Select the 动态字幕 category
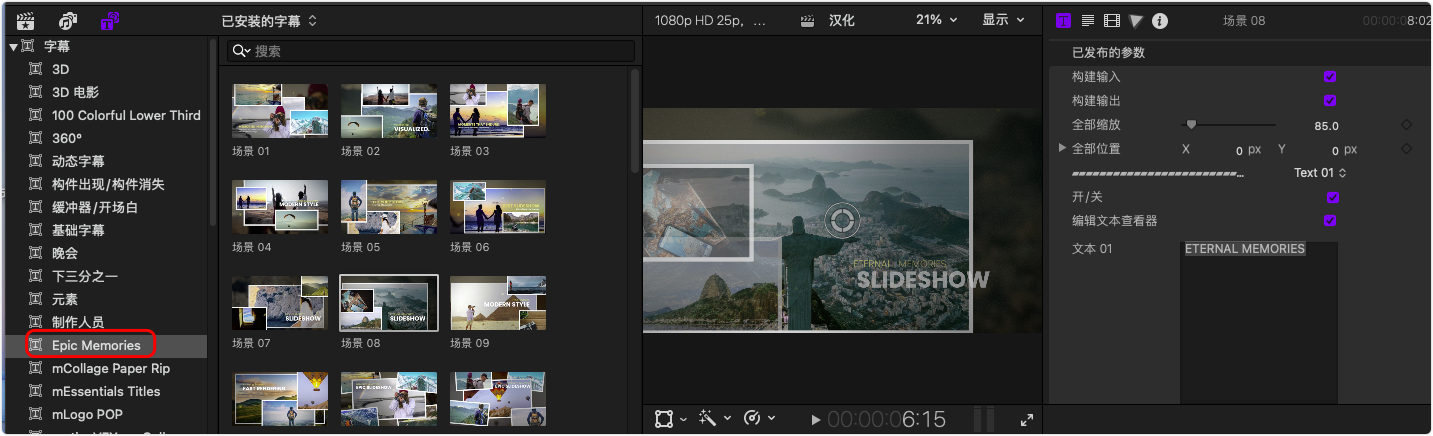Viewport: 1433px width, 436px height. click(78, 161)
